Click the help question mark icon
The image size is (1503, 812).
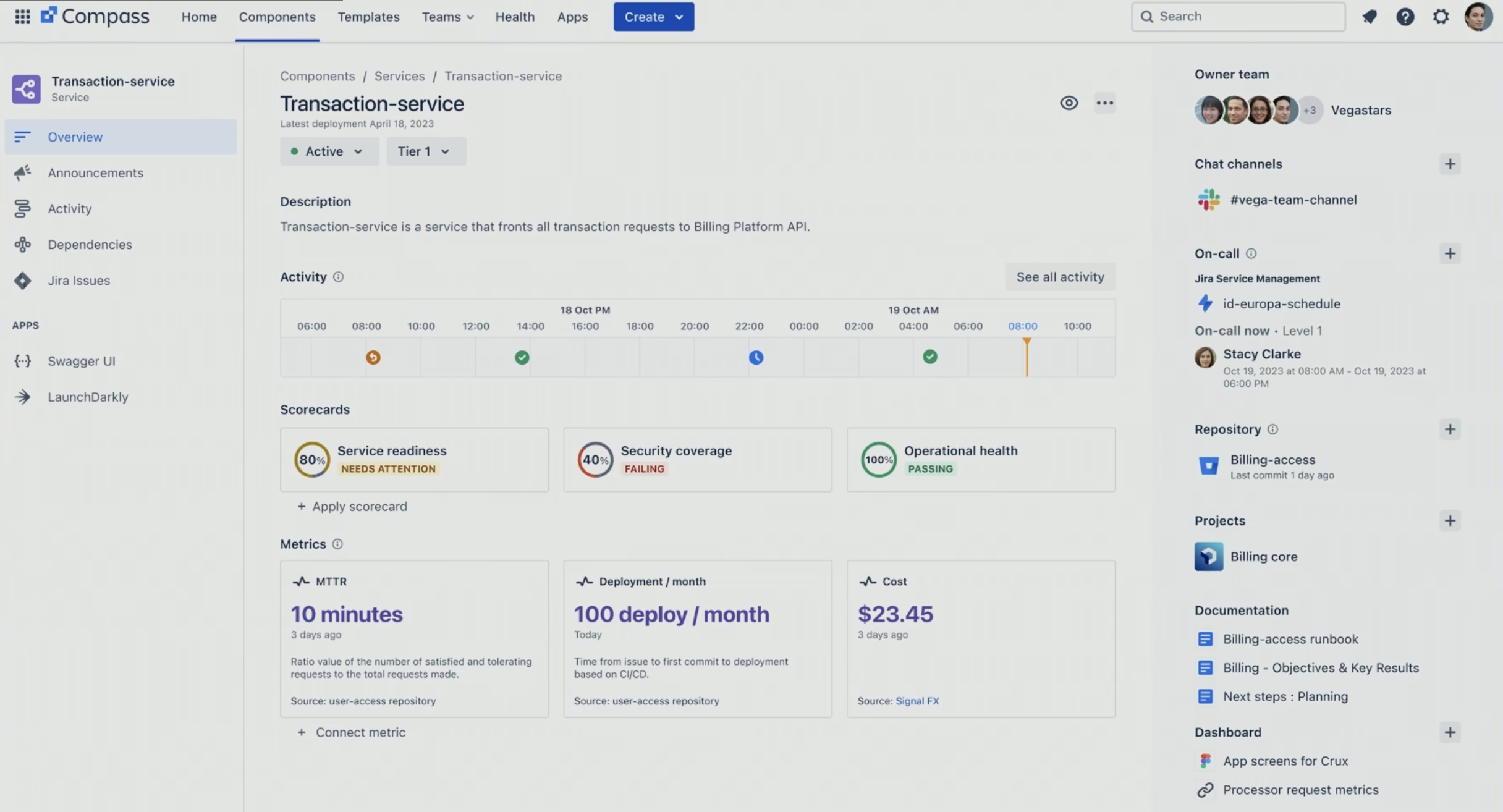[1405, 17]
